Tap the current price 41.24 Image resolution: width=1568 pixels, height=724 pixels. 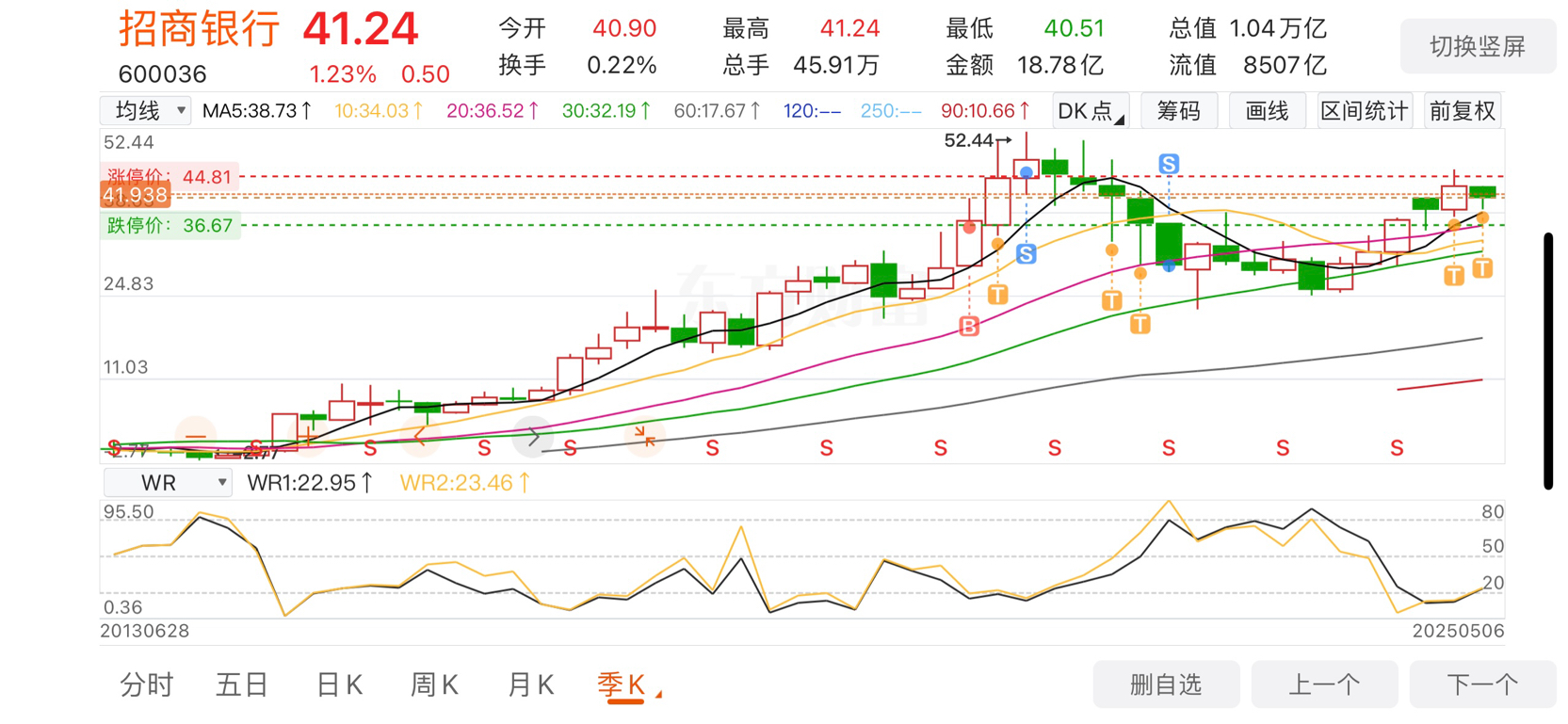(360, 29)
